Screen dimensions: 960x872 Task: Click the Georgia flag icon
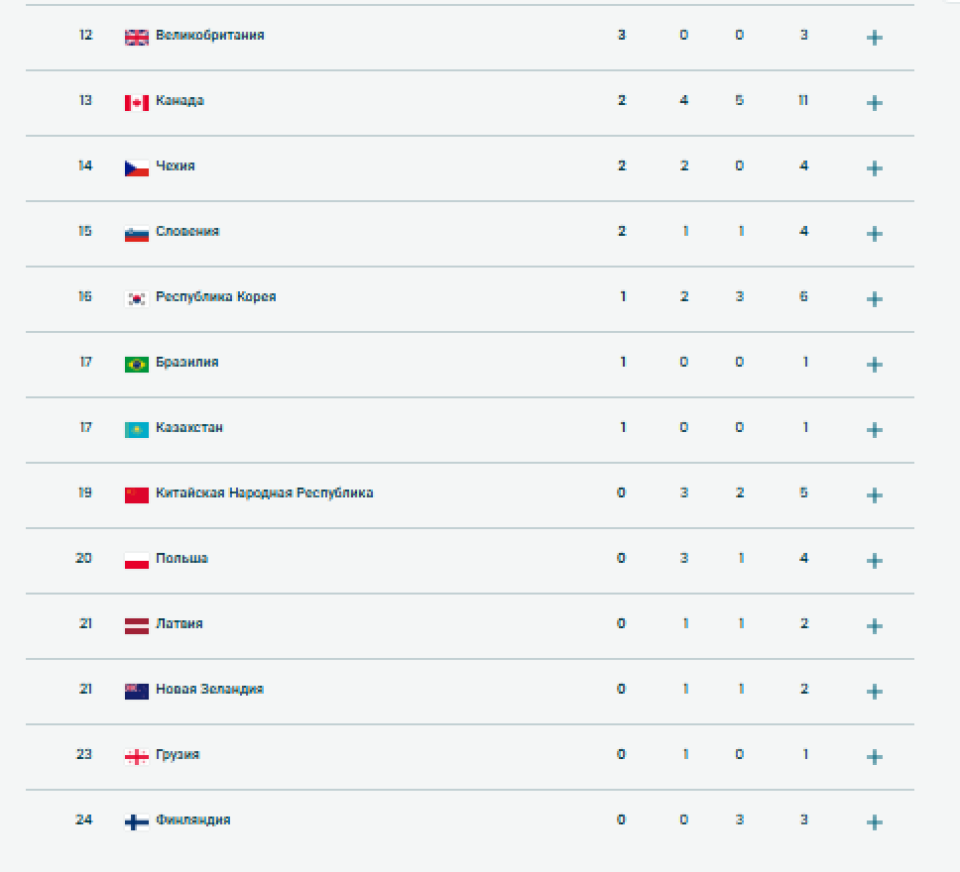pos(137,755)
